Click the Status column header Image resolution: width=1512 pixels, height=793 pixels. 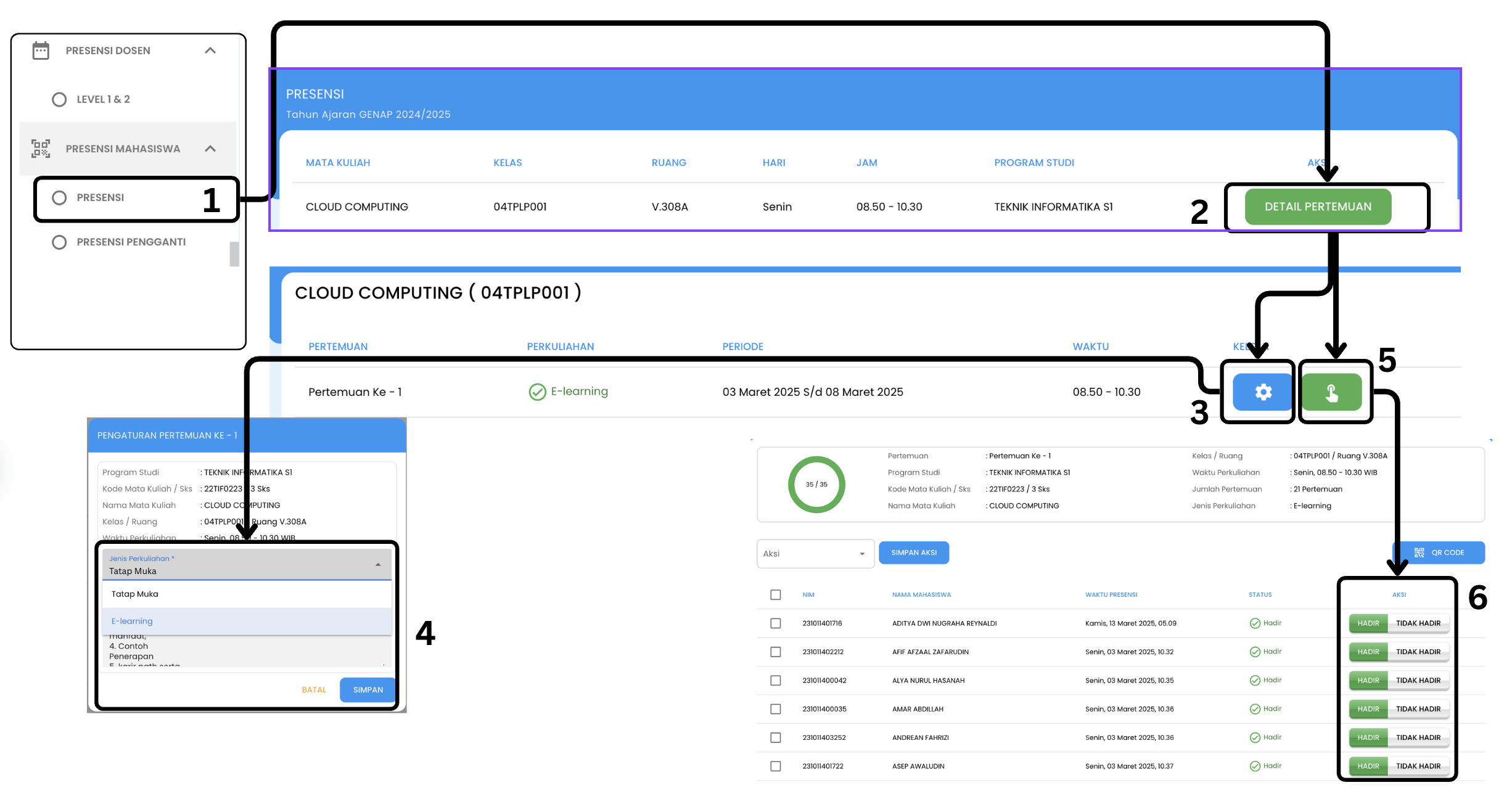pos(1260,595)
